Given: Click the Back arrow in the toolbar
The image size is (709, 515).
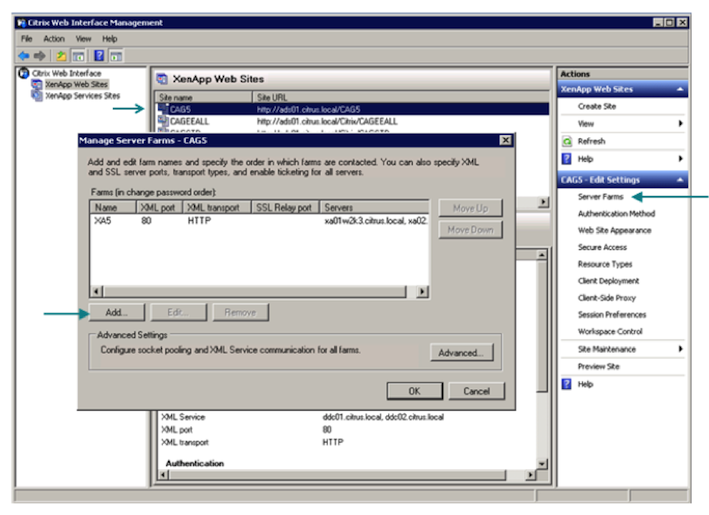Looking at the screenshot, I should [x=25, y=55].
